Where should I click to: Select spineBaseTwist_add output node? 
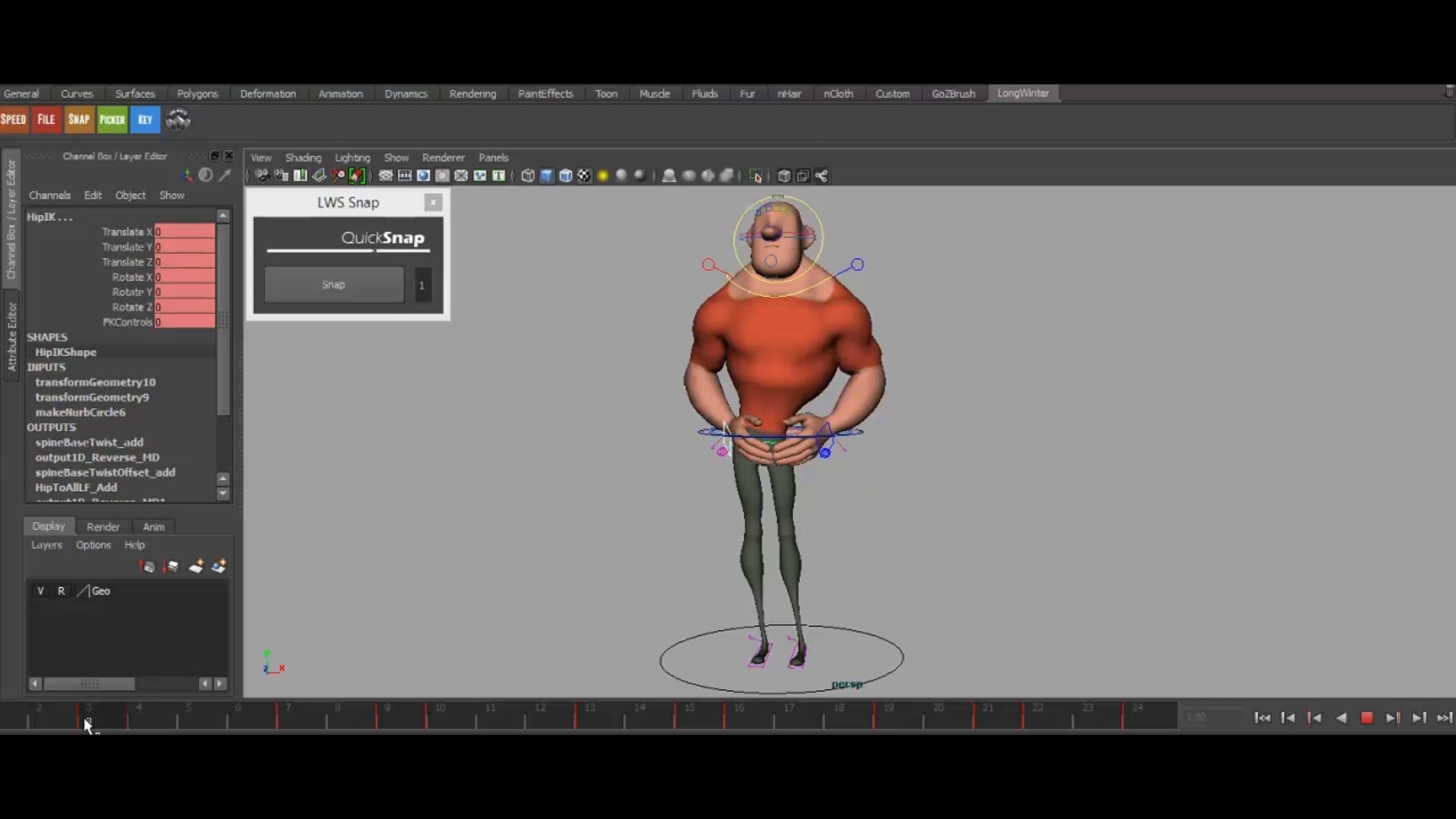89,442
